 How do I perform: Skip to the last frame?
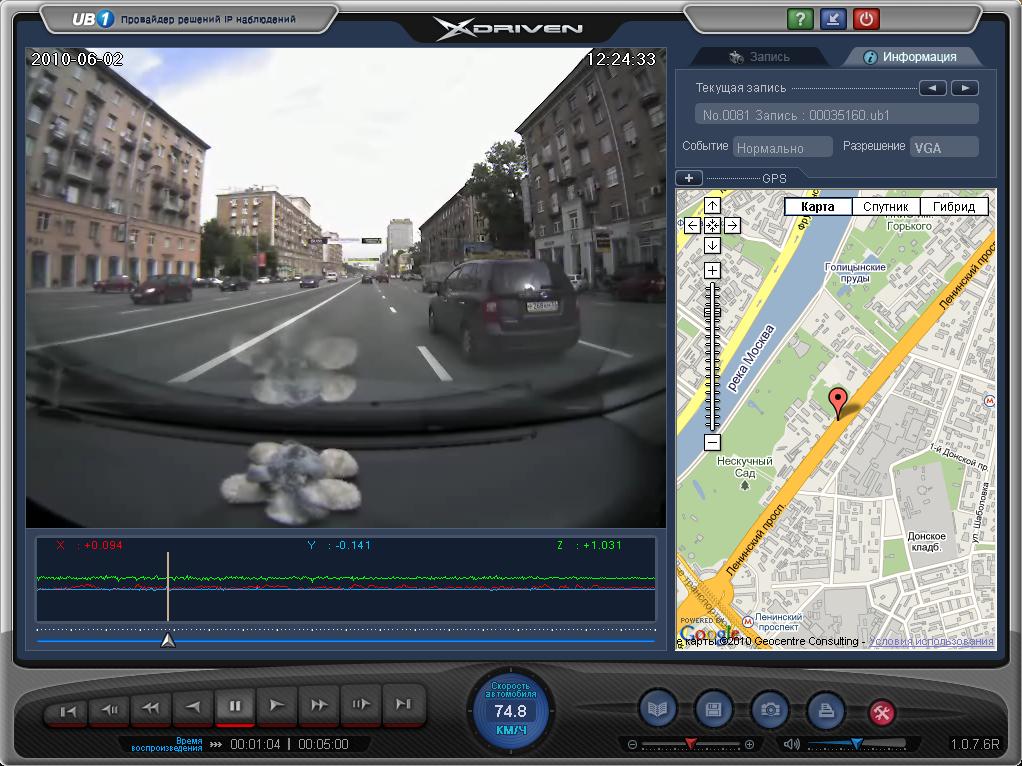403,706
